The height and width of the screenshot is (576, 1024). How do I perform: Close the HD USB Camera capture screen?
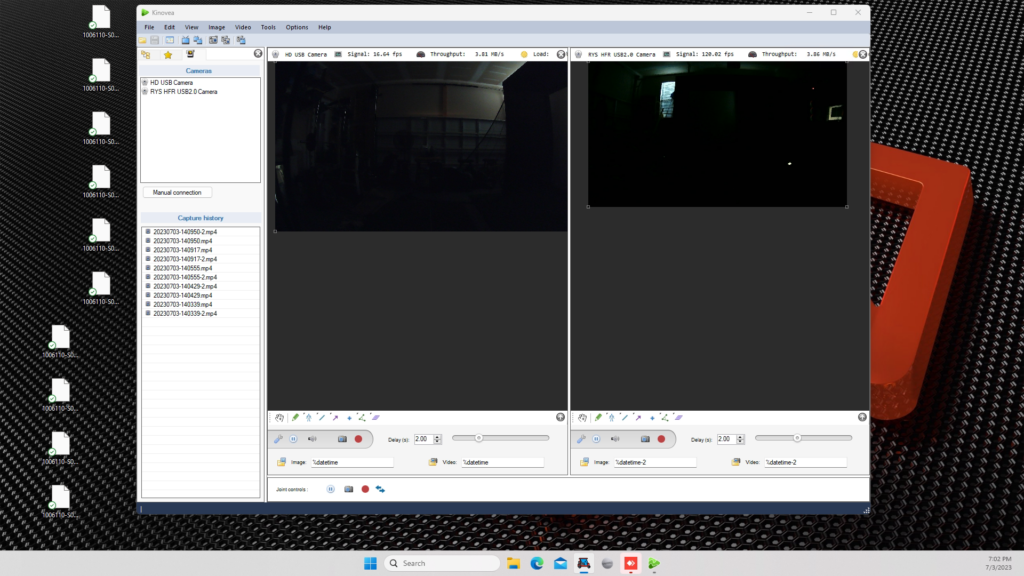click(x=561, y=54)
